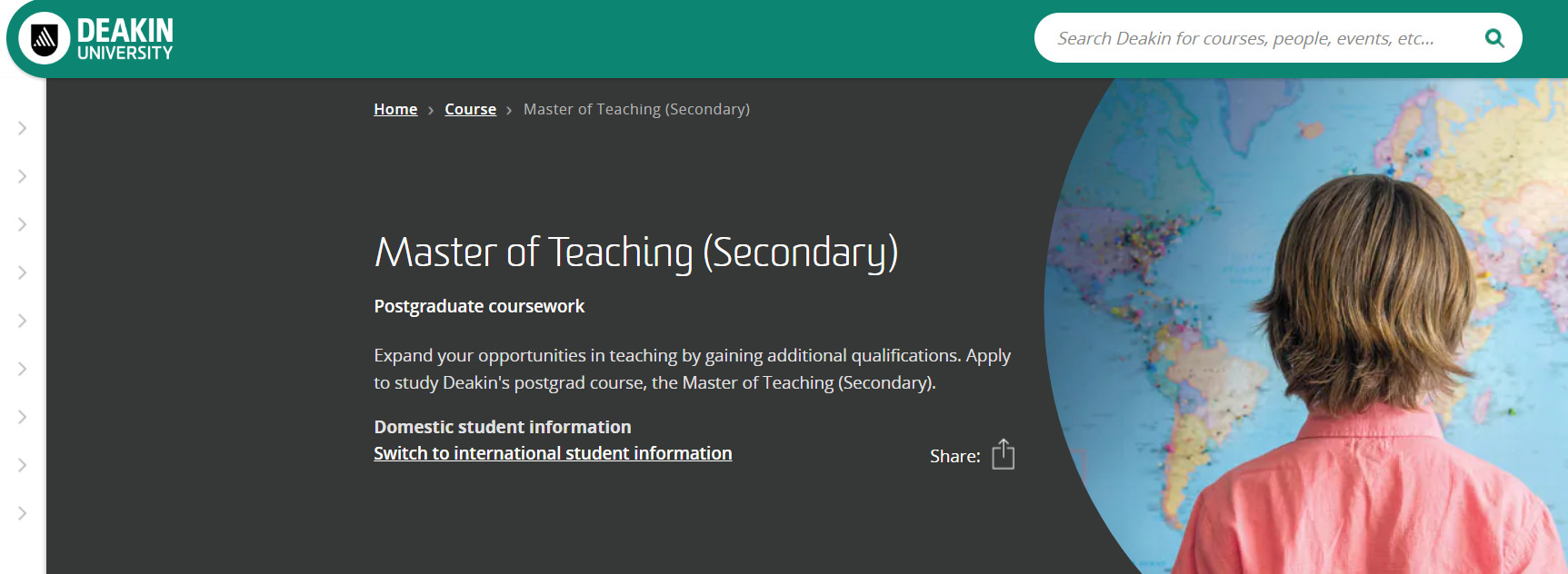Open the eighth left sidebar chevron
The width and height of the screenshot is (1568, 574).
click(x=23, y=465)
